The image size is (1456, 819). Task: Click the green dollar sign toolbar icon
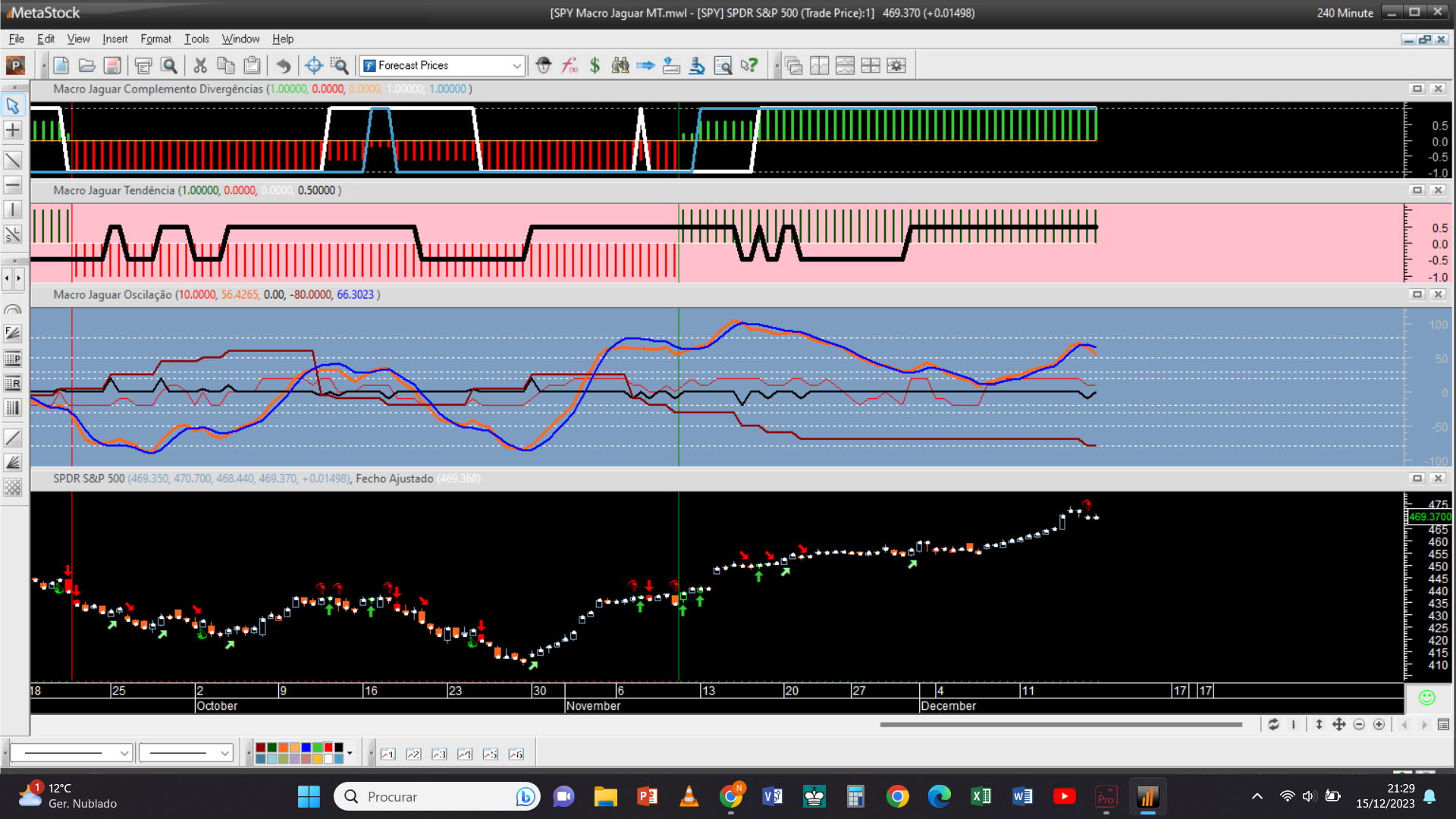coord(595,66)
